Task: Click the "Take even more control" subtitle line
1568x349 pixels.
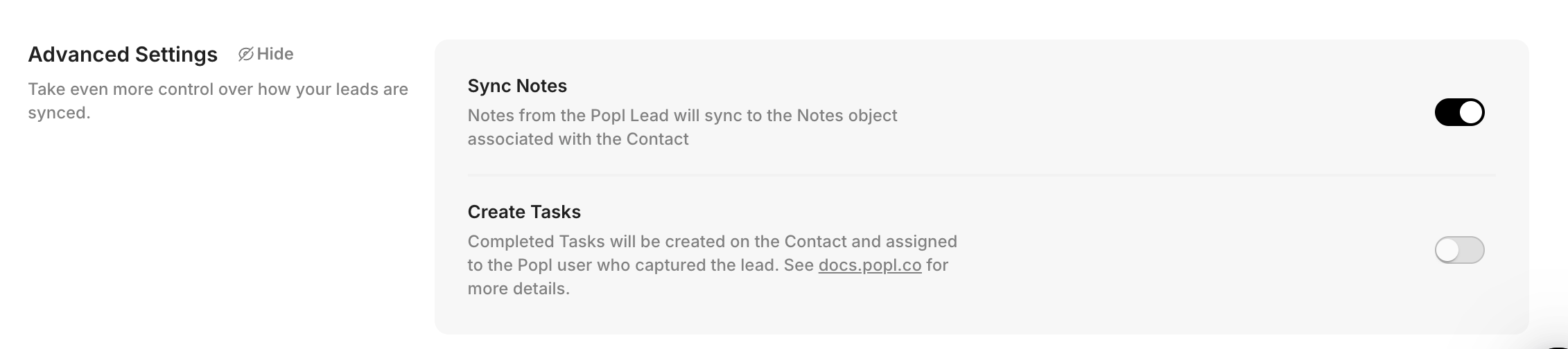Action: (218, 89)
